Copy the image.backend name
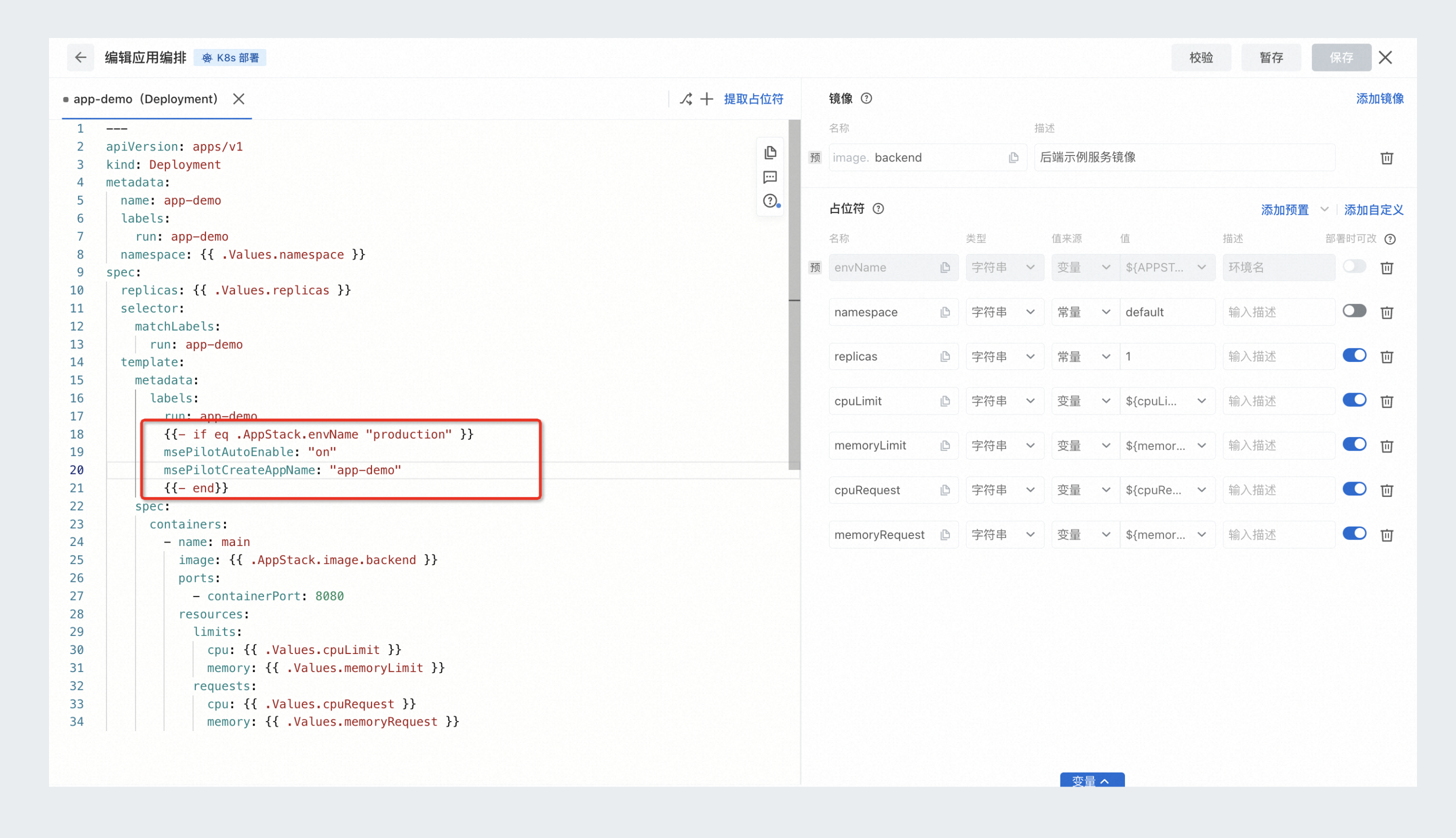Viewport: 1456px width, 838px height. (x=1013, y=157)
